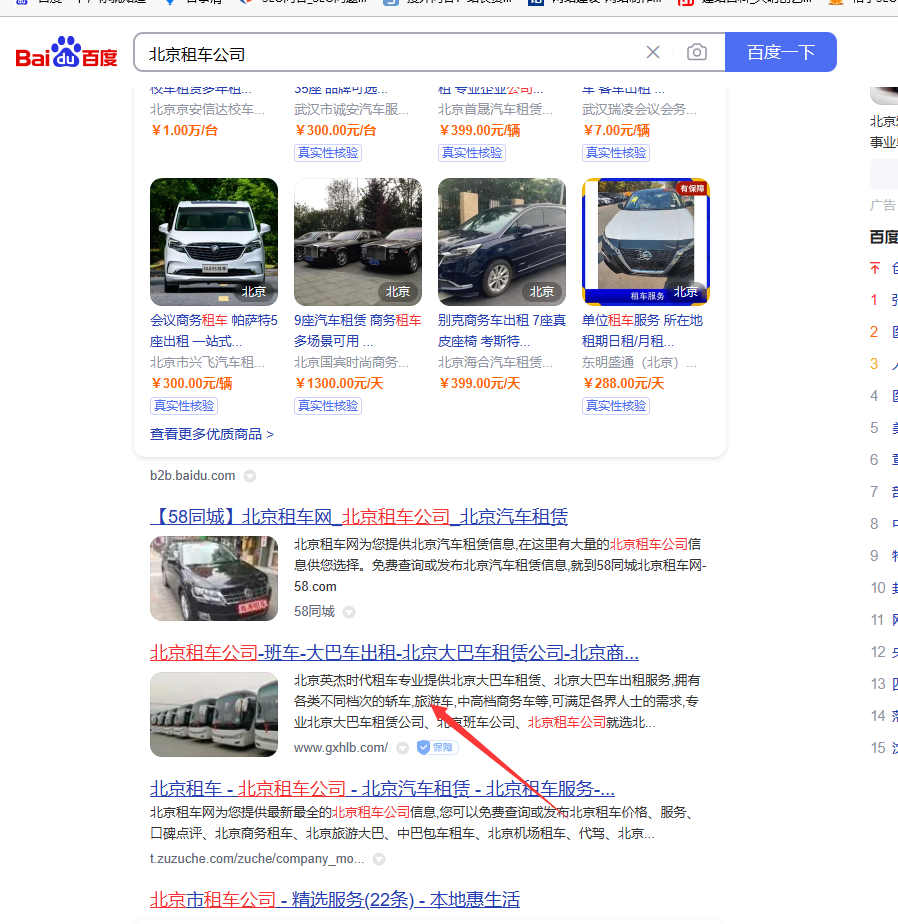Click the 百度一下 search button

tap(781, 52)
